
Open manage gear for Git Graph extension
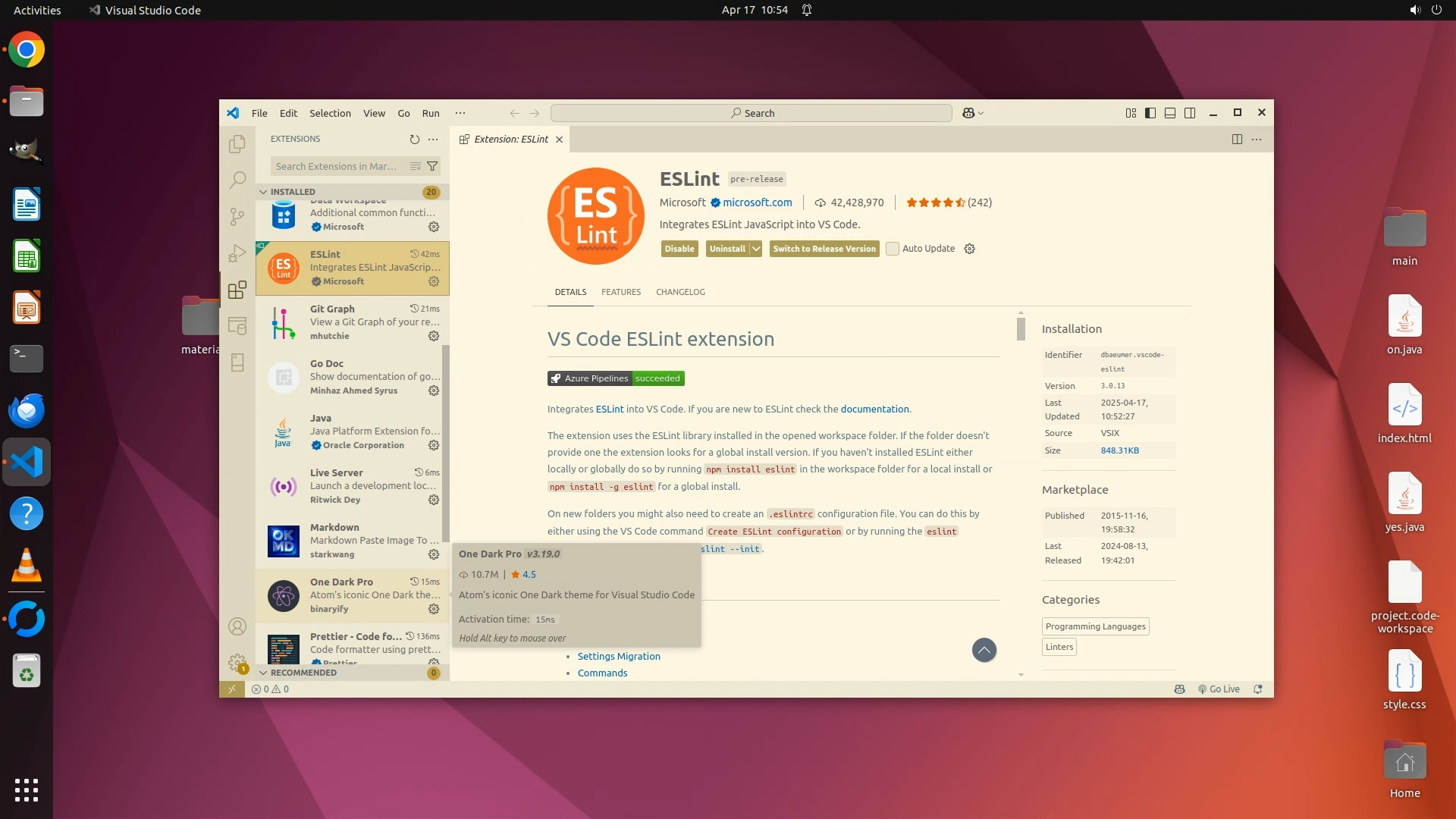[x=434, y=336]
